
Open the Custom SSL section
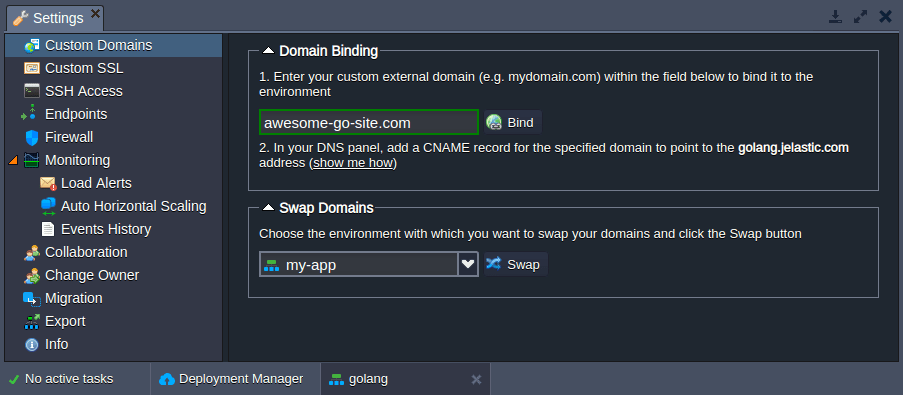(113, 69)
